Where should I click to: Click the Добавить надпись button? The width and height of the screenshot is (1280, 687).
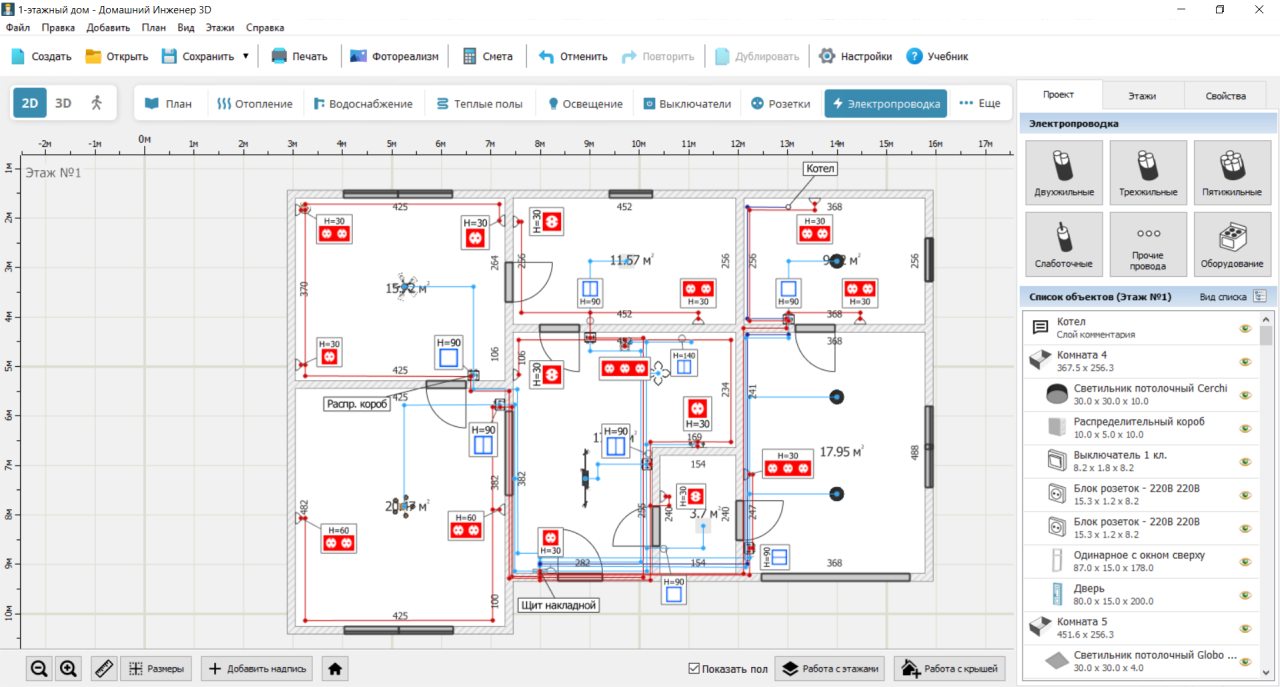pyautogui.click(x=258, y=669)
